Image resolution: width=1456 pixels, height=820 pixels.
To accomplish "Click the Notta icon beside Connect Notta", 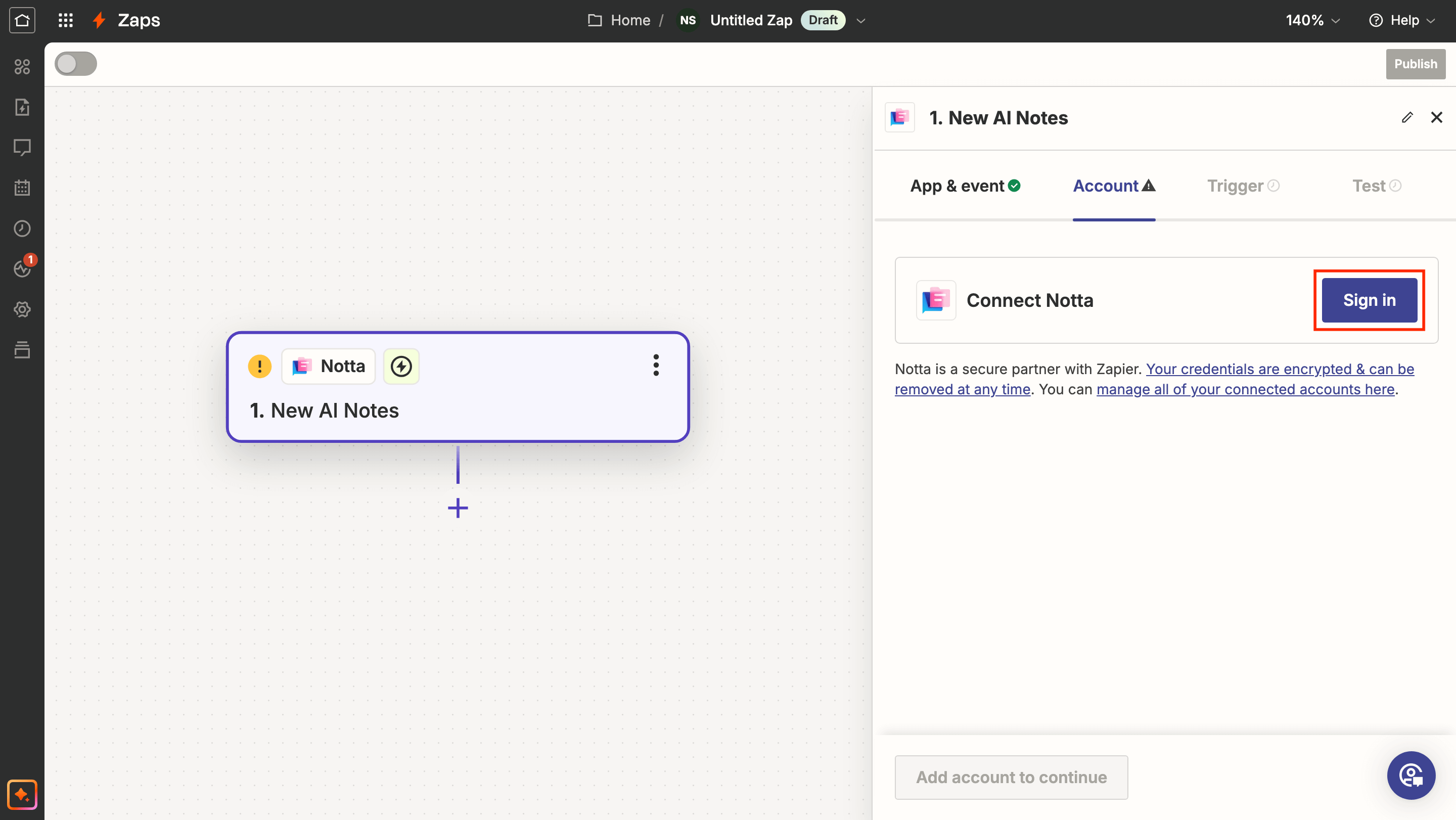I will point(936,300).
